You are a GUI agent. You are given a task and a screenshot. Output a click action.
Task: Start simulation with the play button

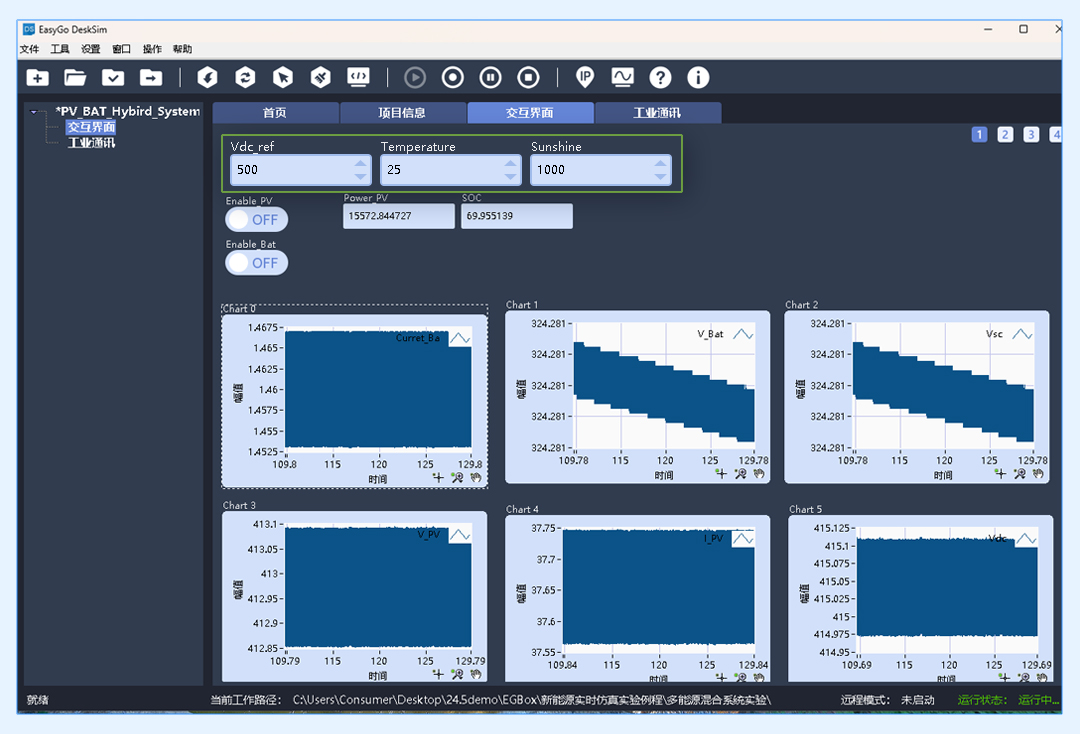click(x=415, y=78)
